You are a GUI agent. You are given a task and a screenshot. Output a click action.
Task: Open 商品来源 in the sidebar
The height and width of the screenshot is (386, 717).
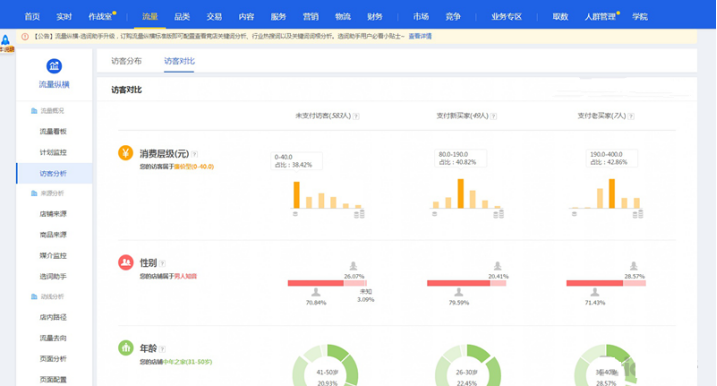(53, 235)
